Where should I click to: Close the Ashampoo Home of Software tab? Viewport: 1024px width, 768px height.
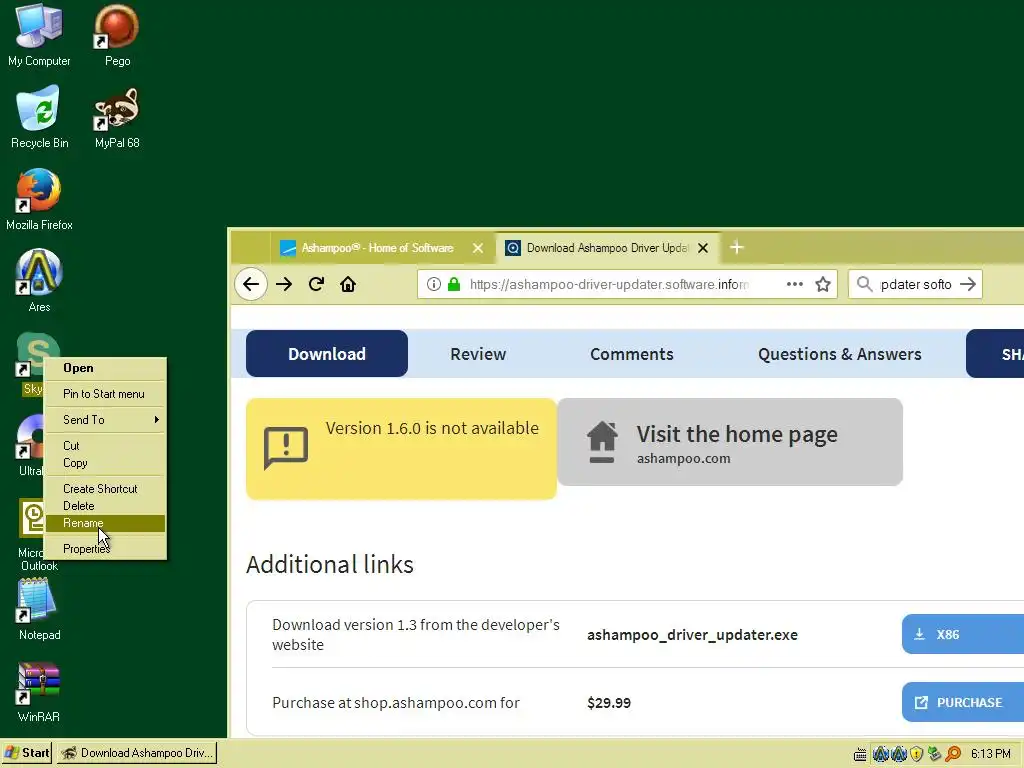(x=478, y=248)
